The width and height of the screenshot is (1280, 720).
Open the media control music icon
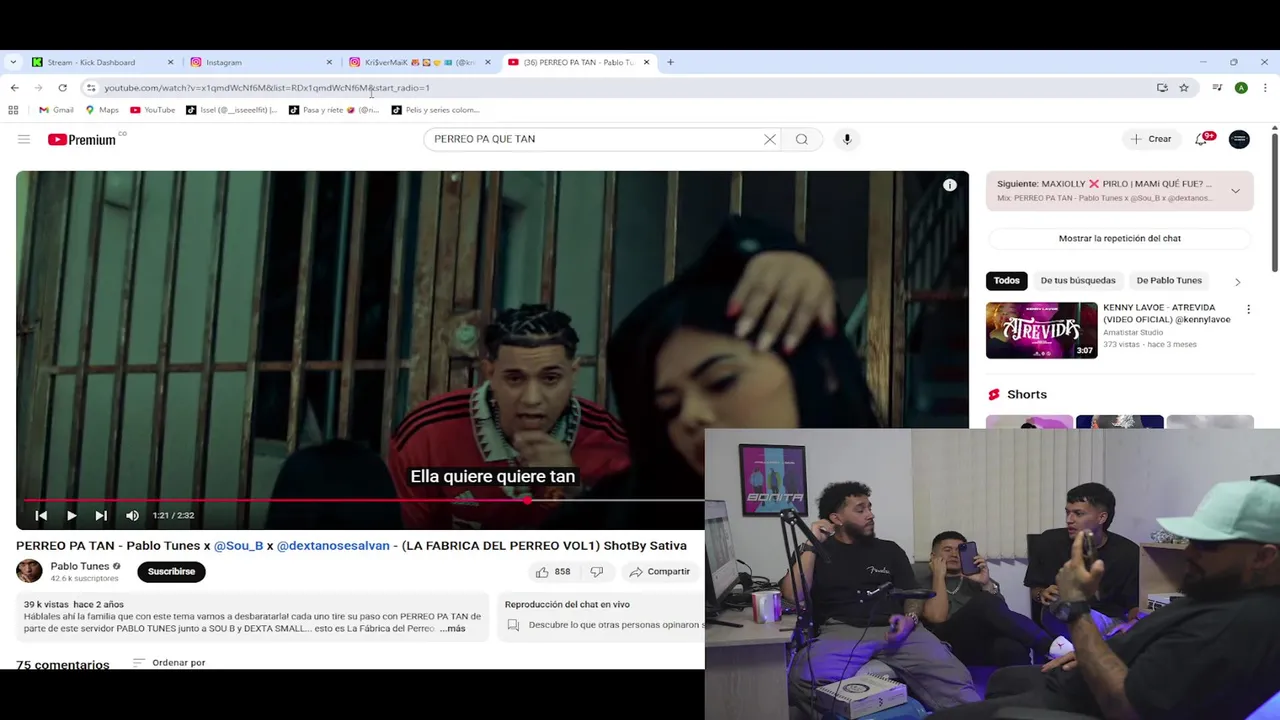click(1217, 88)
